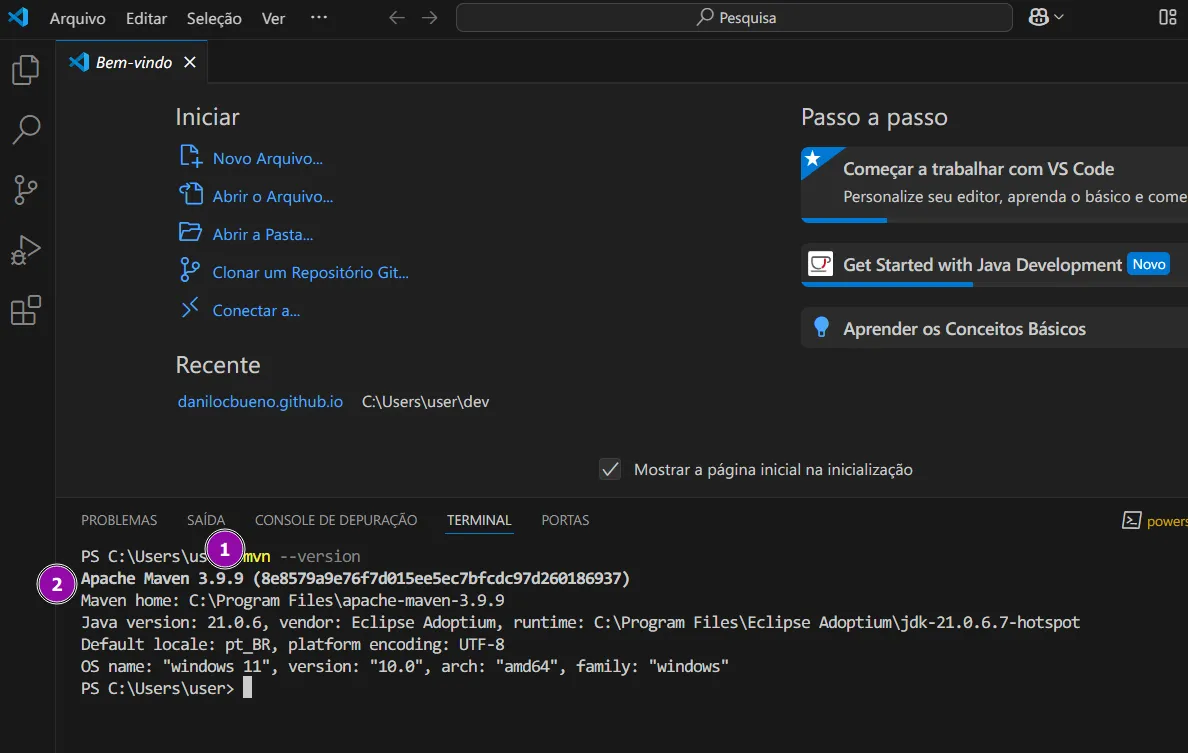
Task: Click the Pesquisa command center field
Action: pyautogui.click(x=735, y=18)
